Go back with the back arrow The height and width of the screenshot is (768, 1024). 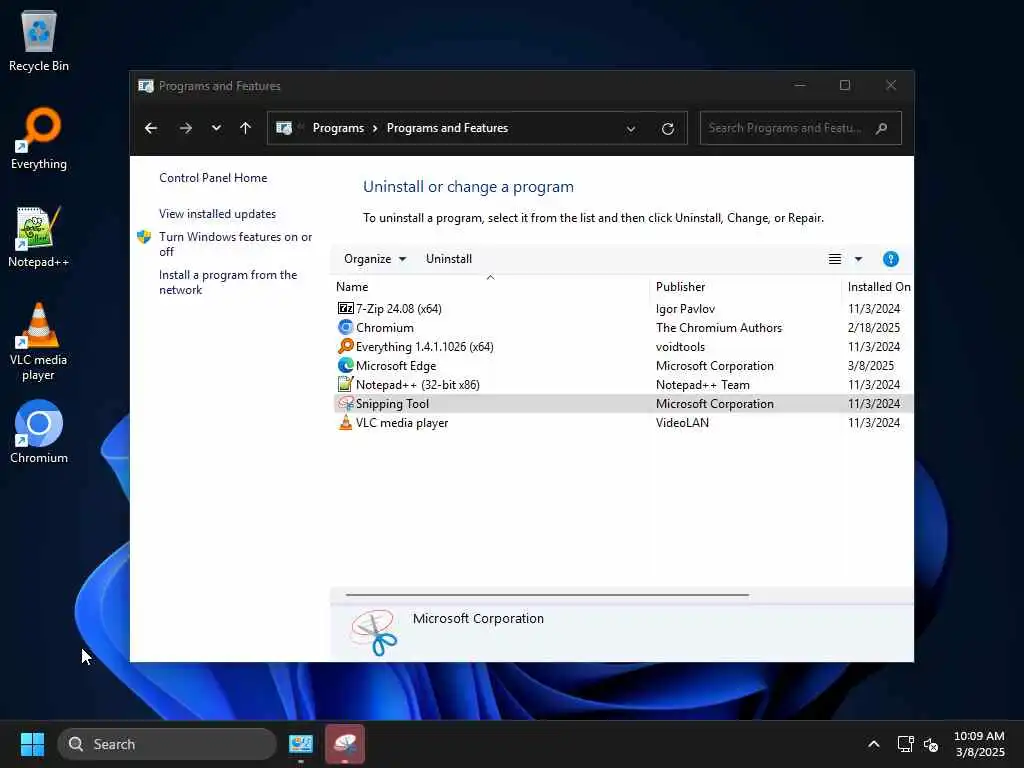coord(151,128)
